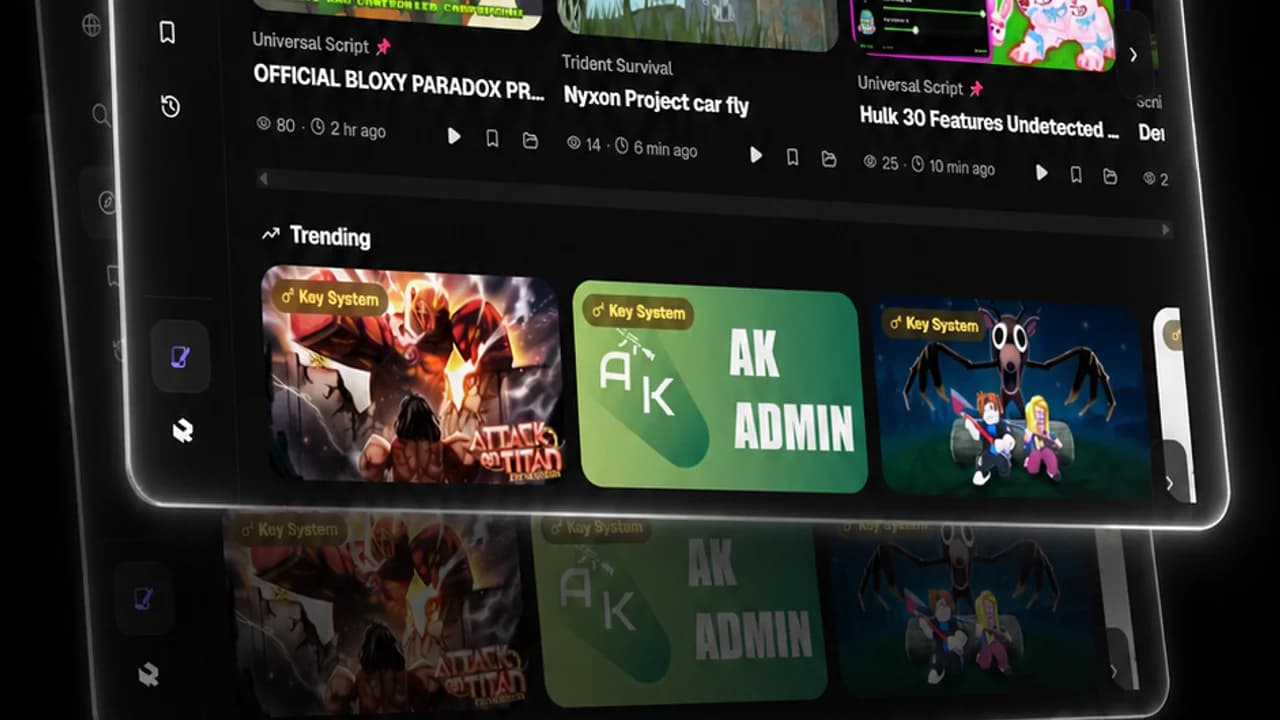Click left arrow of horizontal scrollbar

point(263,179)
